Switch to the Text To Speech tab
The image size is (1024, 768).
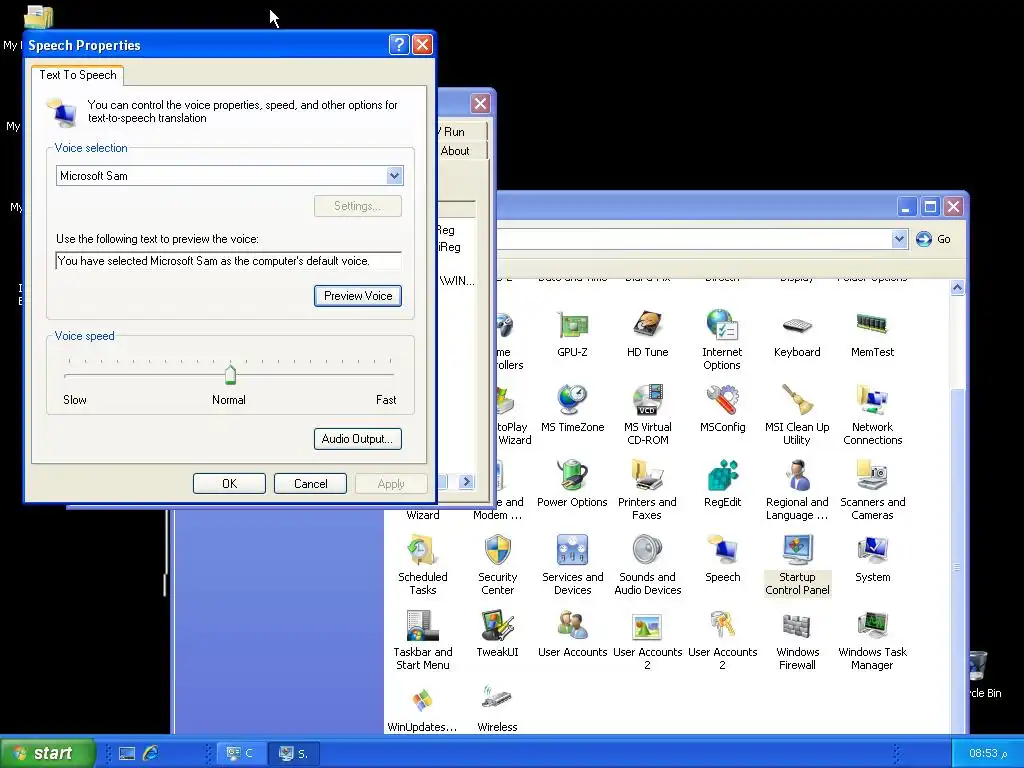(x=78, y=75)
